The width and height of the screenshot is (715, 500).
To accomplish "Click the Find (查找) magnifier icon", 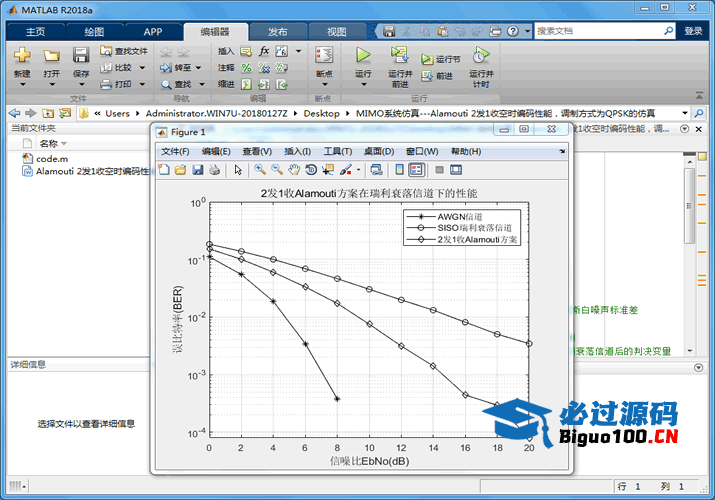I will click(166, 84).
